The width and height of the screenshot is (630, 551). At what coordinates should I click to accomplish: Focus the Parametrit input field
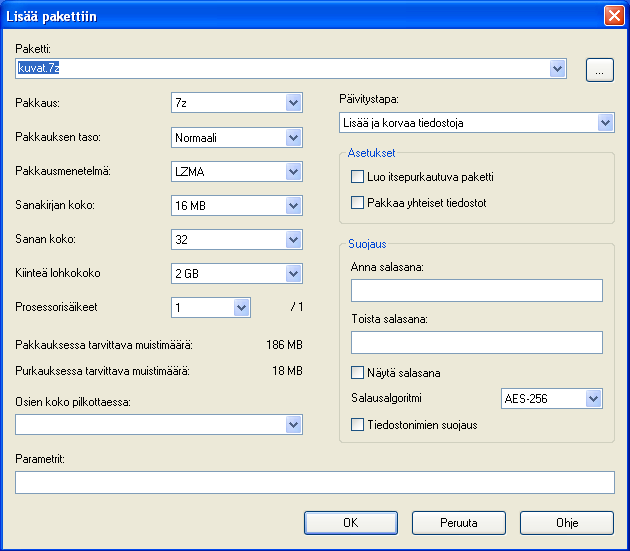[315, 482]
